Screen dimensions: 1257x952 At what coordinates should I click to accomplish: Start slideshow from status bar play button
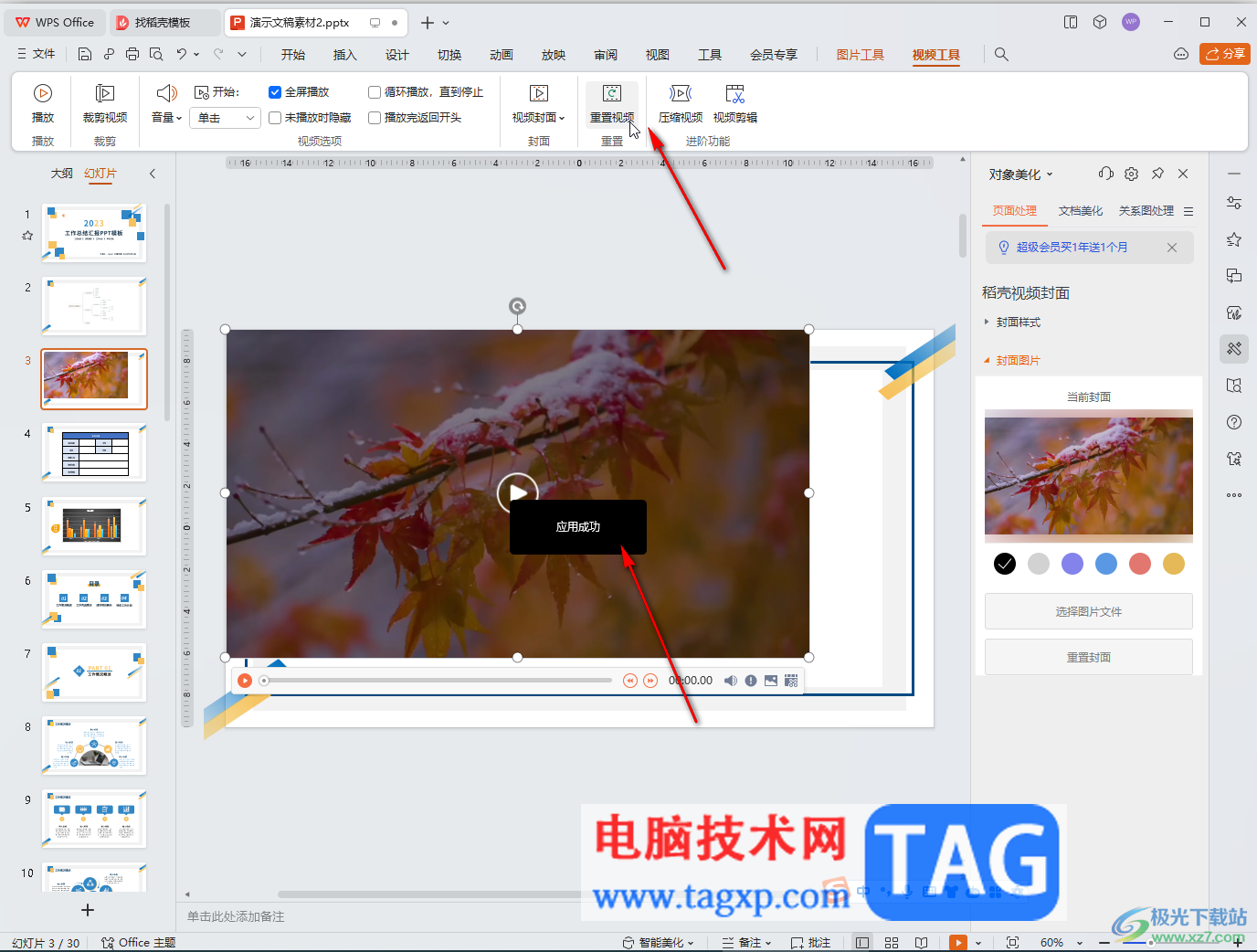[958, 943]
